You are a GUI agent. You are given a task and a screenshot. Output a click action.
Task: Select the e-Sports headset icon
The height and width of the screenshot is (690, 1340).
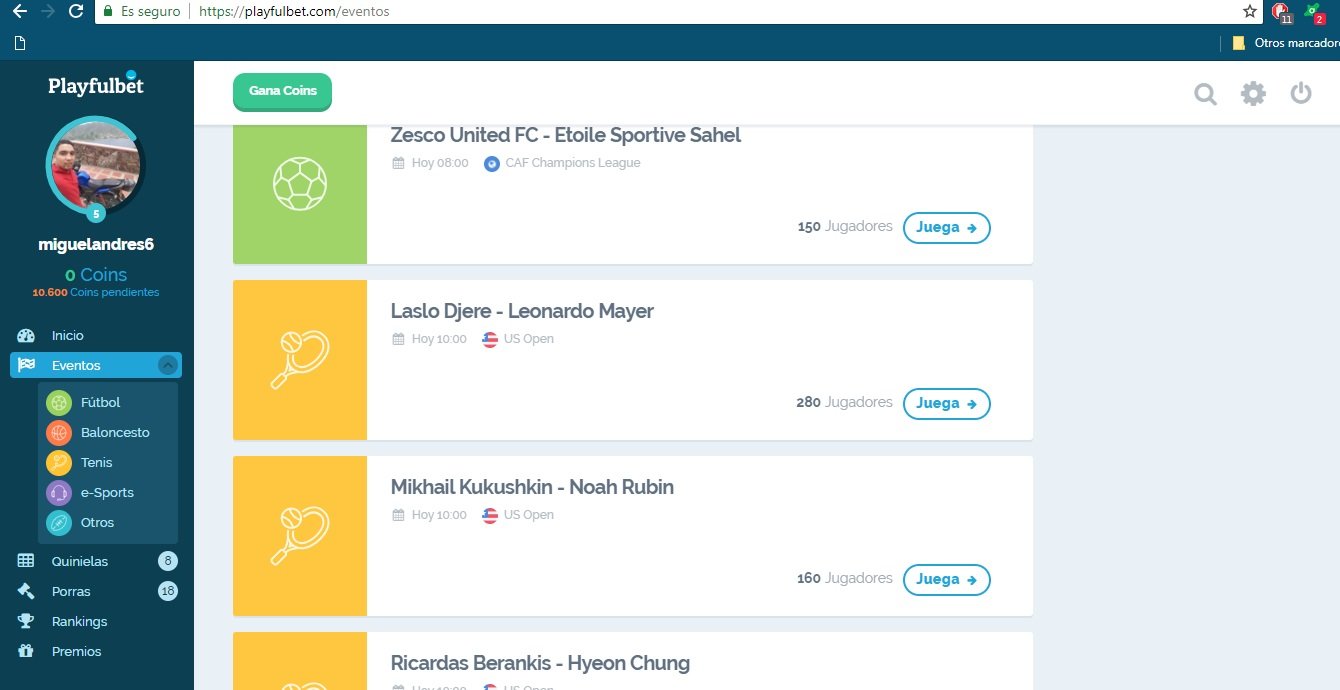point(59,492)
